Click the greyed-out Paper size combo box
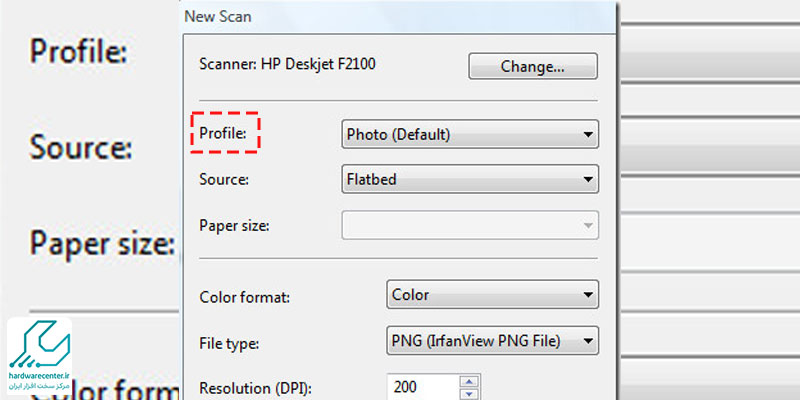Viewport: 800px width, 400px height. [x=470, y=225]
